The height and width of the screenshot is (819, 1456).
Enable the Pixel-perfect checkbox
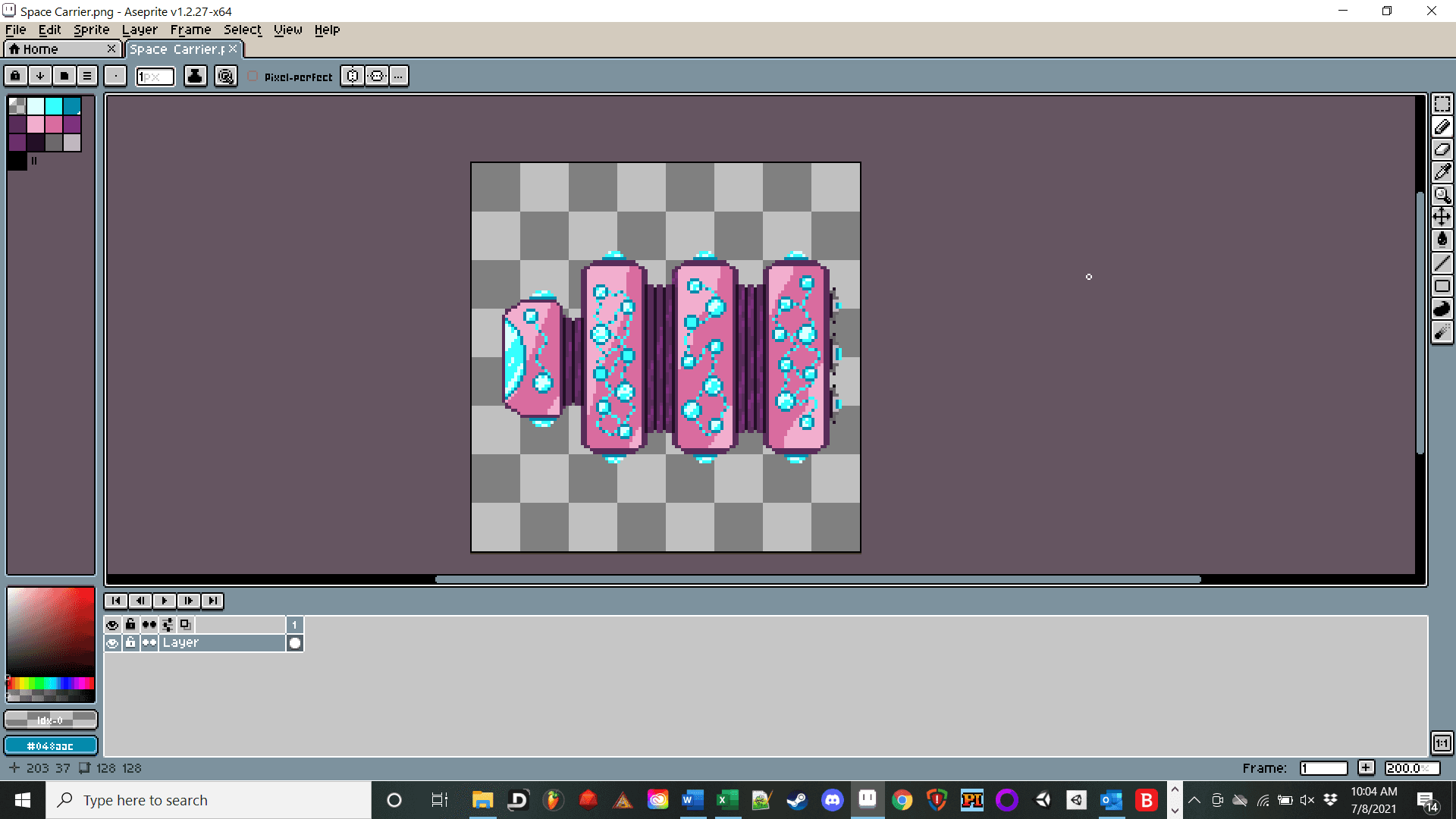(x=253, y=77)
